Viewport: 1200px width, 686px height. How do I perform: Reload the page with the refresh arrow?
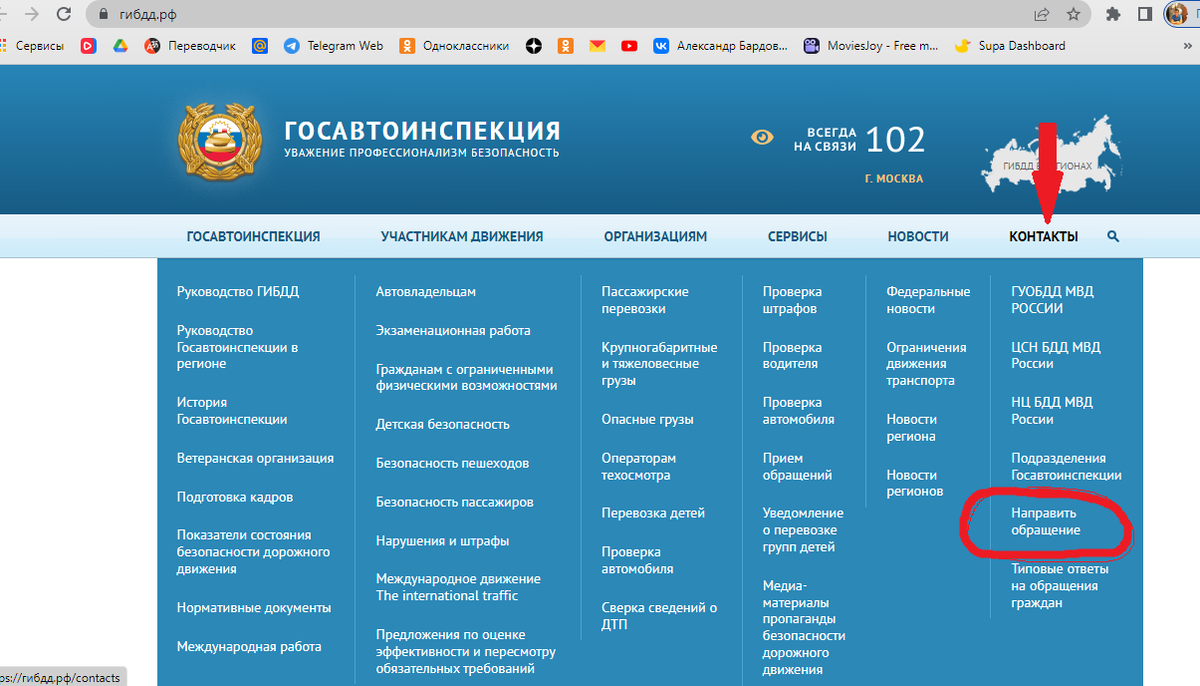pyautogui.click(x=64, y=15)
